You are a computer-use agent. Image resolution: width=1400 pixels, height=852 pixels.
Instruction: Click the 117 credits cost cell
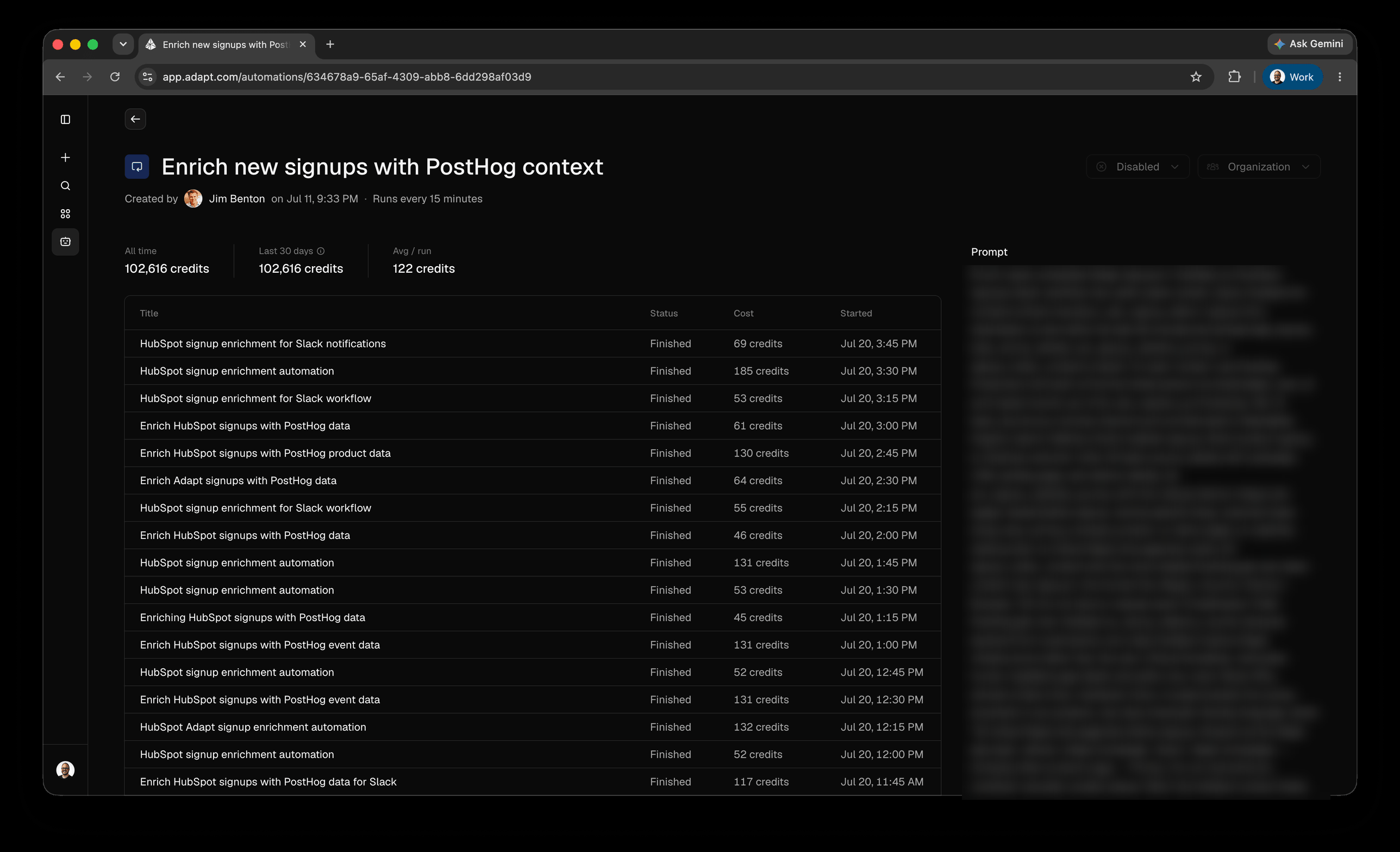tap(761, 781)
